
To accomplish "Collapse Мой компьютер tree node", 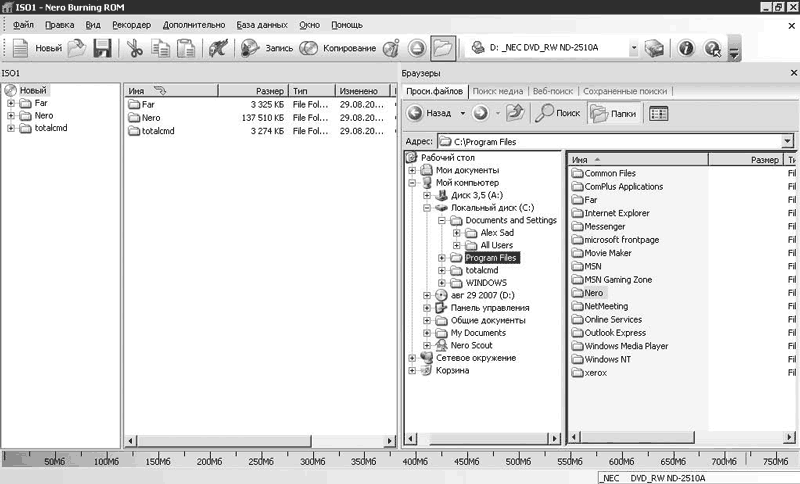I will tap(412, 183).
